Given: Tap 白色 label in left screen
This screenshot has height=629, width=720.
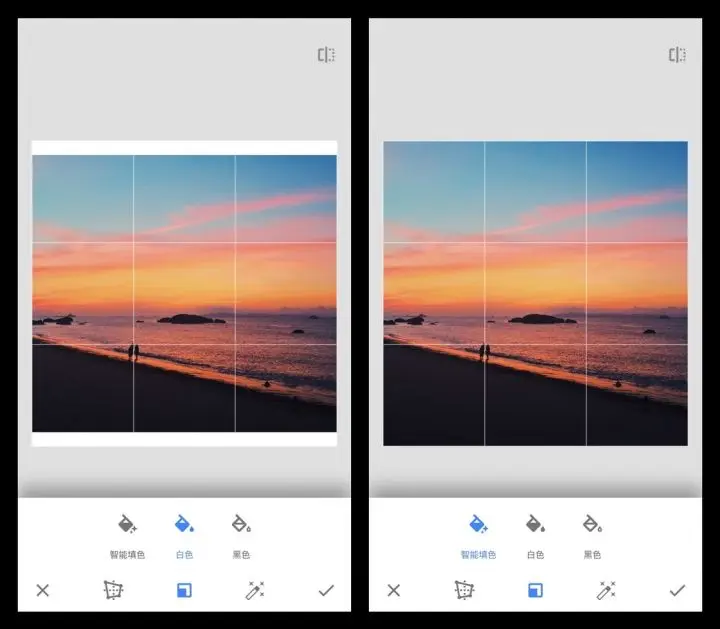Looking at the screenshot, I should tap(184, 555).
